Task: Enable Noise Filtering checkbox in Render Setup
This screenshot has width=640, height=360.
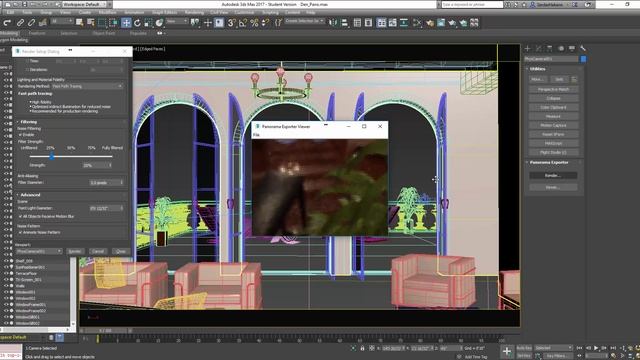Action: 20,134
